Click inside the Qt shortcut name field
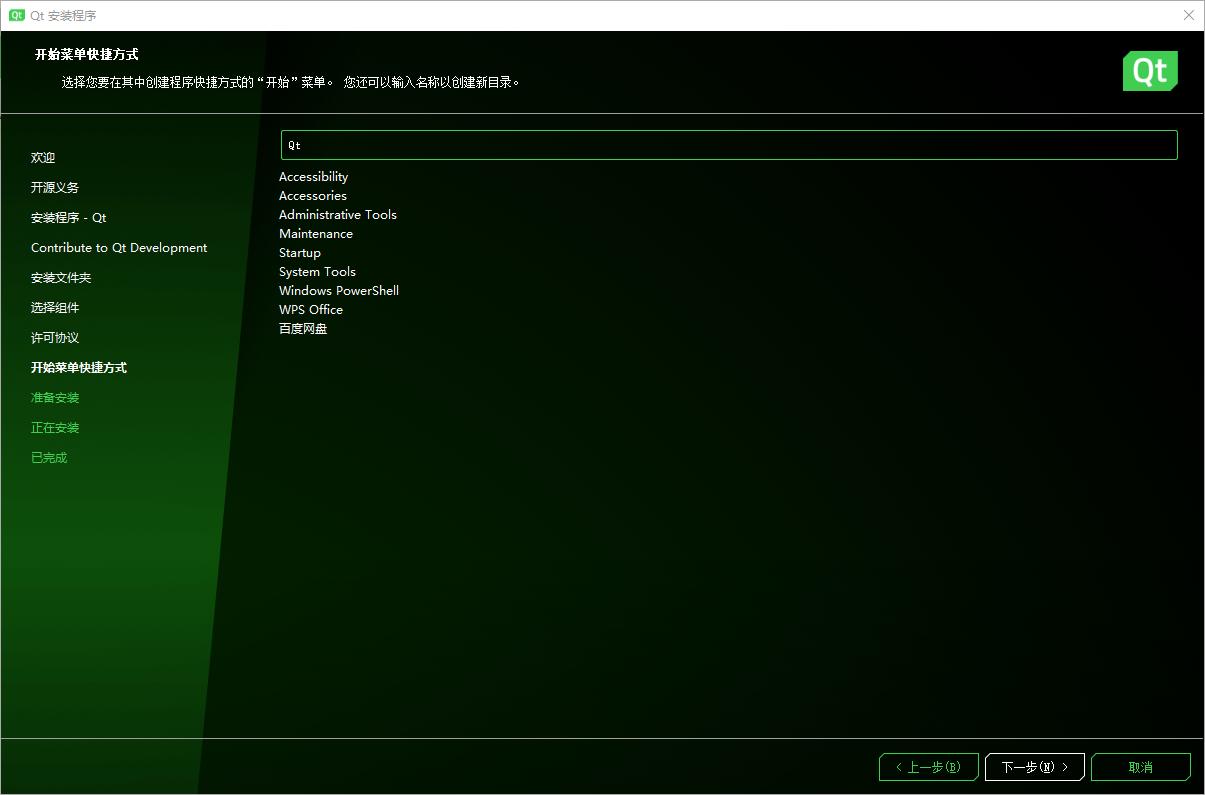The height and width of the screenshot is (795, 1205). 728,145
